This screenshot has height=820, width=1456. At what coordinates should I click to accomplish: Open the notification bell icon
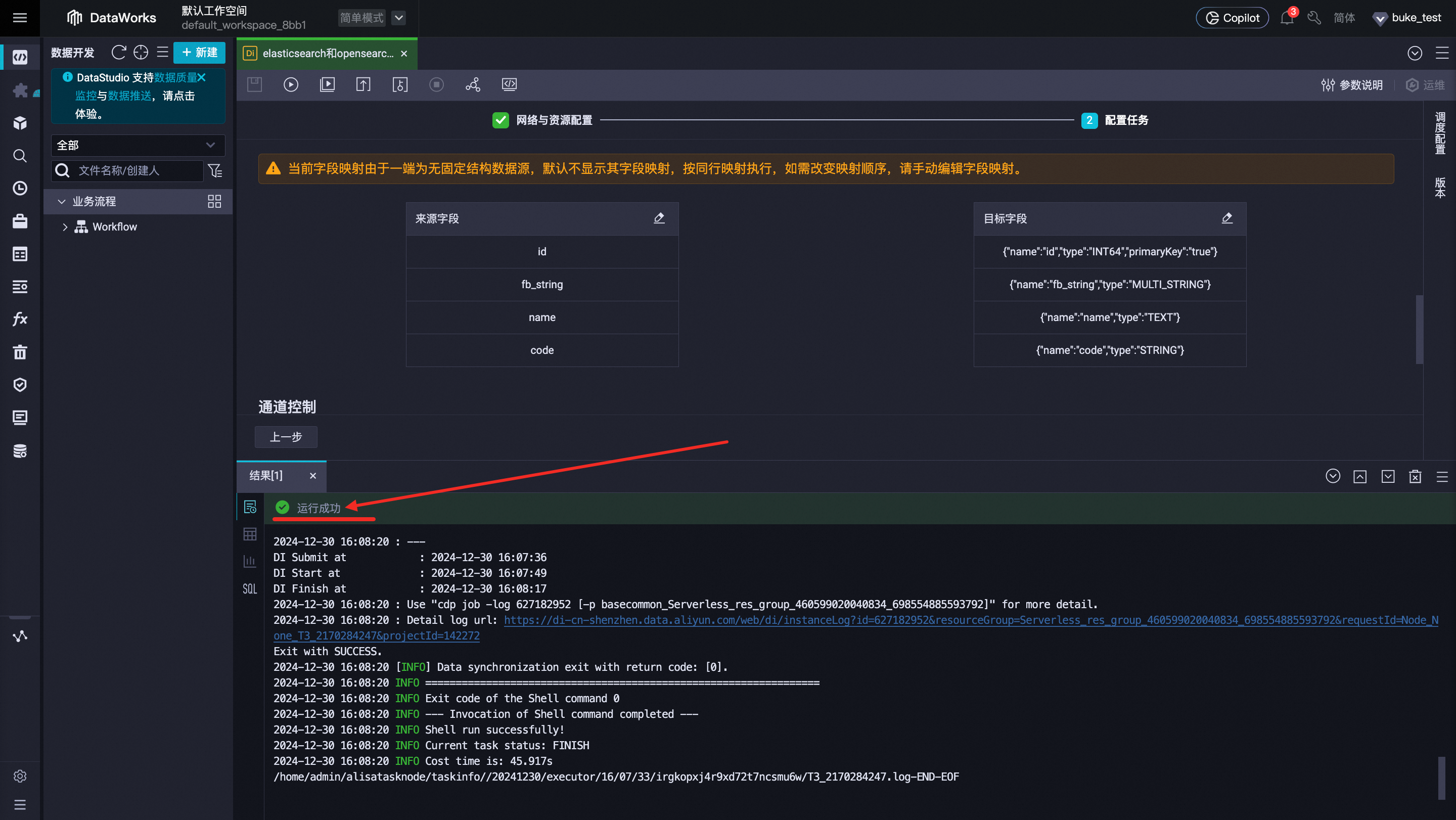click(1287, 18)
